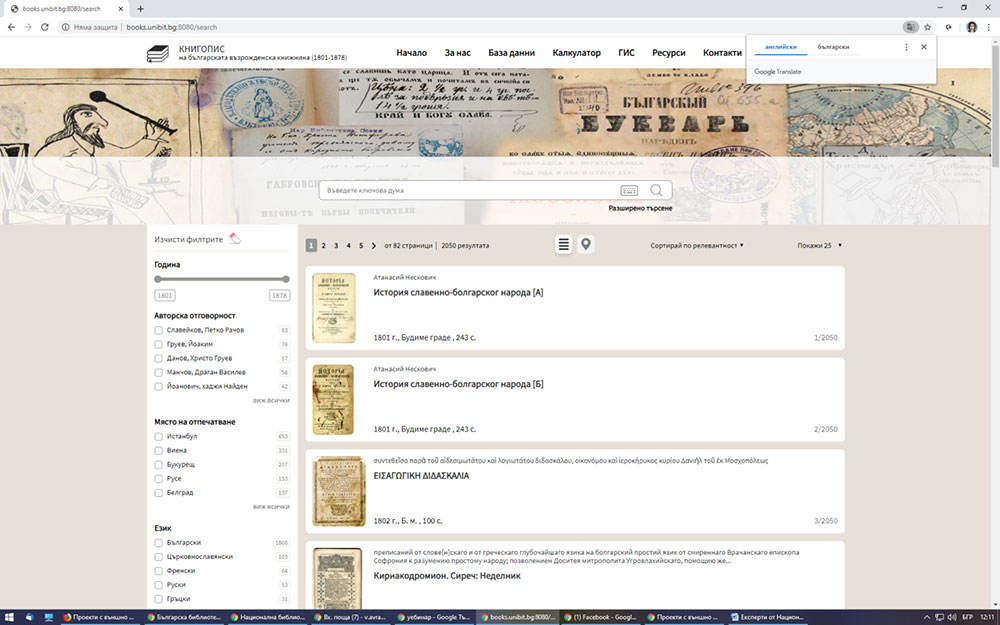Click the Google Translate icon in address bar
The width and height of the screenshot is (1000, 625).
coord(910,27)
